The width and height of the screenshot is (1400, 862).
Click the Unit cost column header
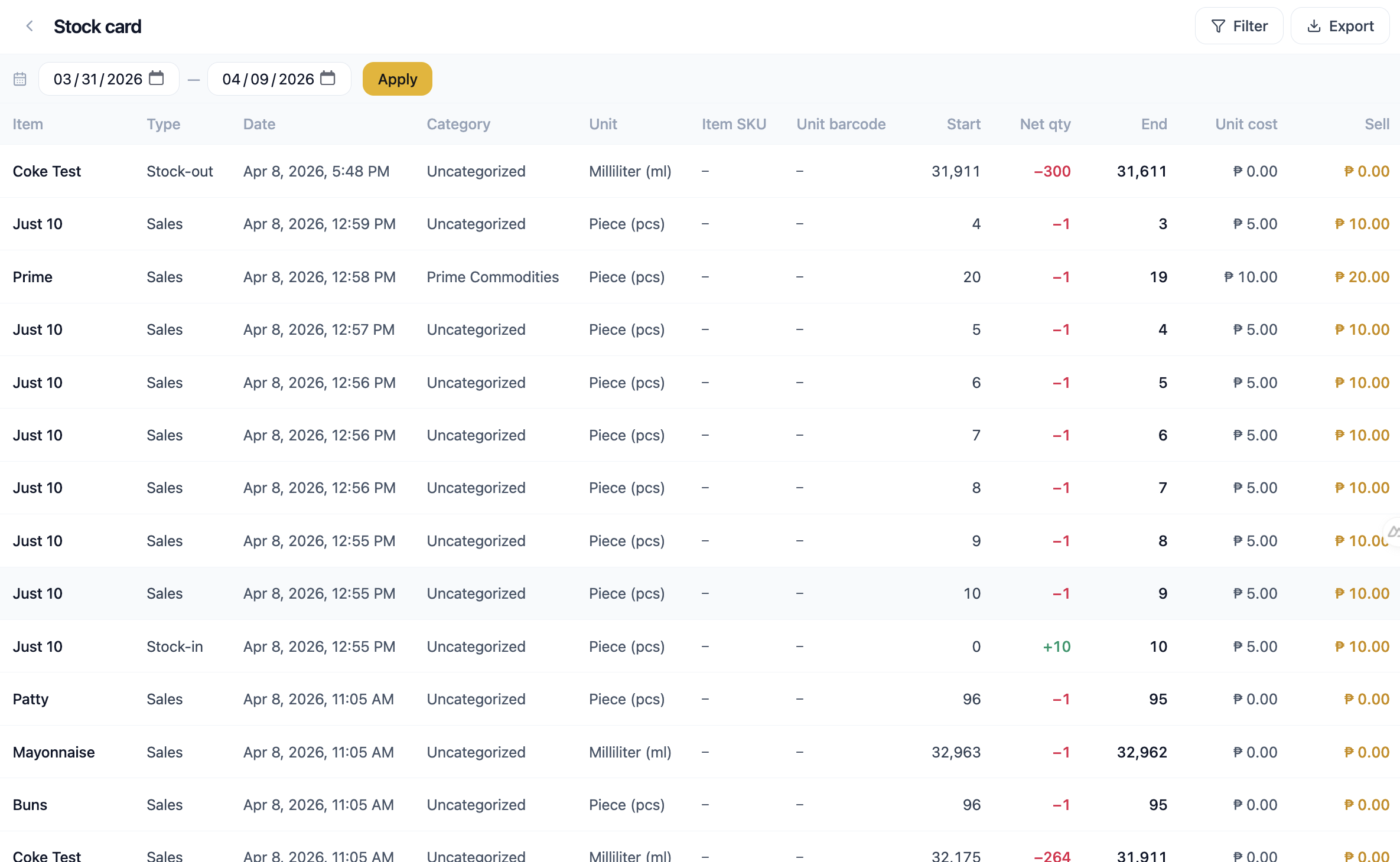(1246, 124)
